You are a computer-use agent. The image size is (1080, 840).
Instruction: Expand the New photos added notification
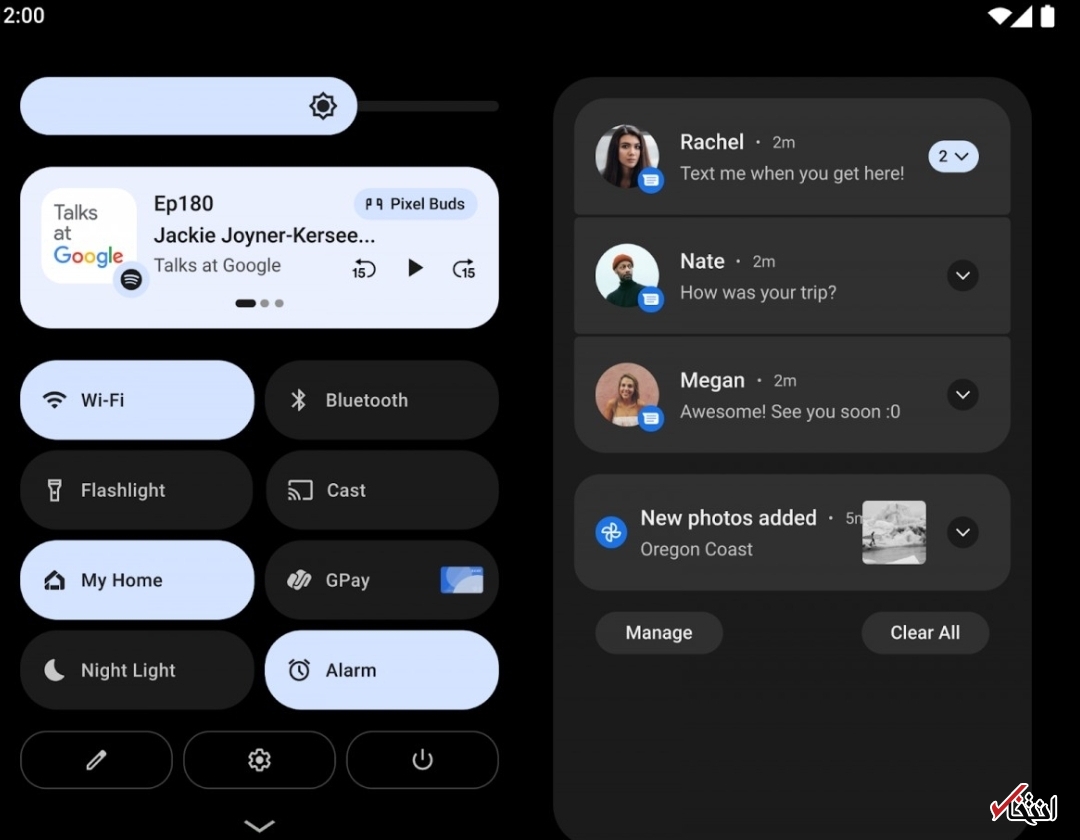[x=962, y=532]
